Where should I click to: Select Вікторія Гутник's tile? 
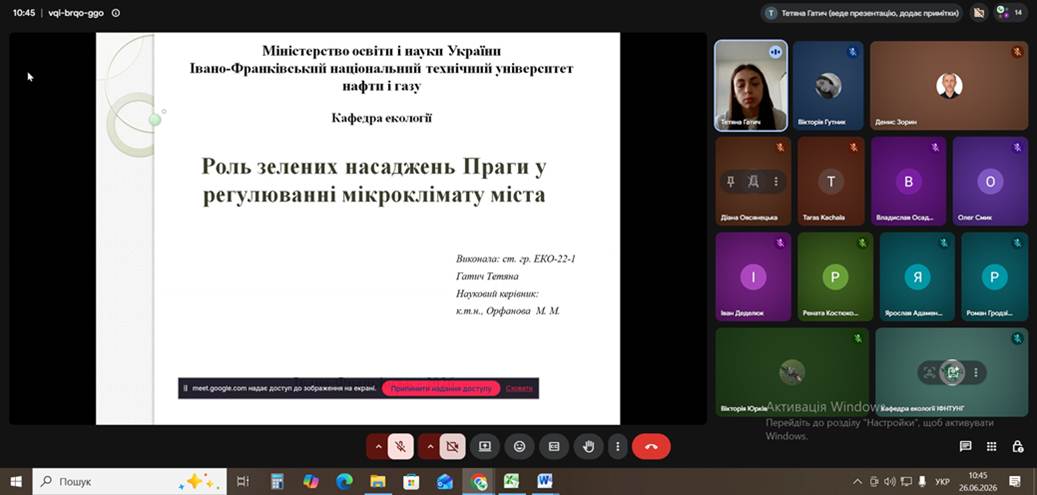pos(828,85)
